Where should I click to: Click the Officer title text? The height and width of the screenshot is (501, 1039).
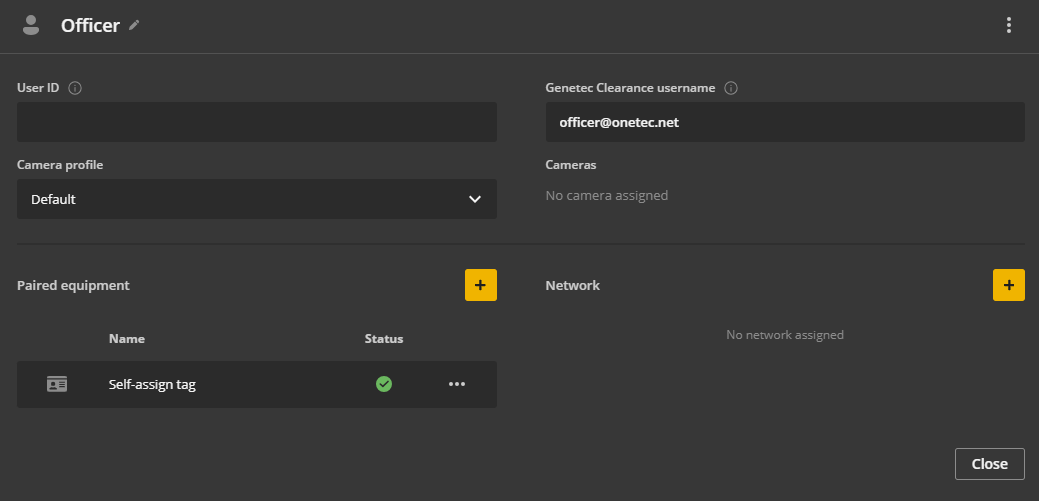90,25
